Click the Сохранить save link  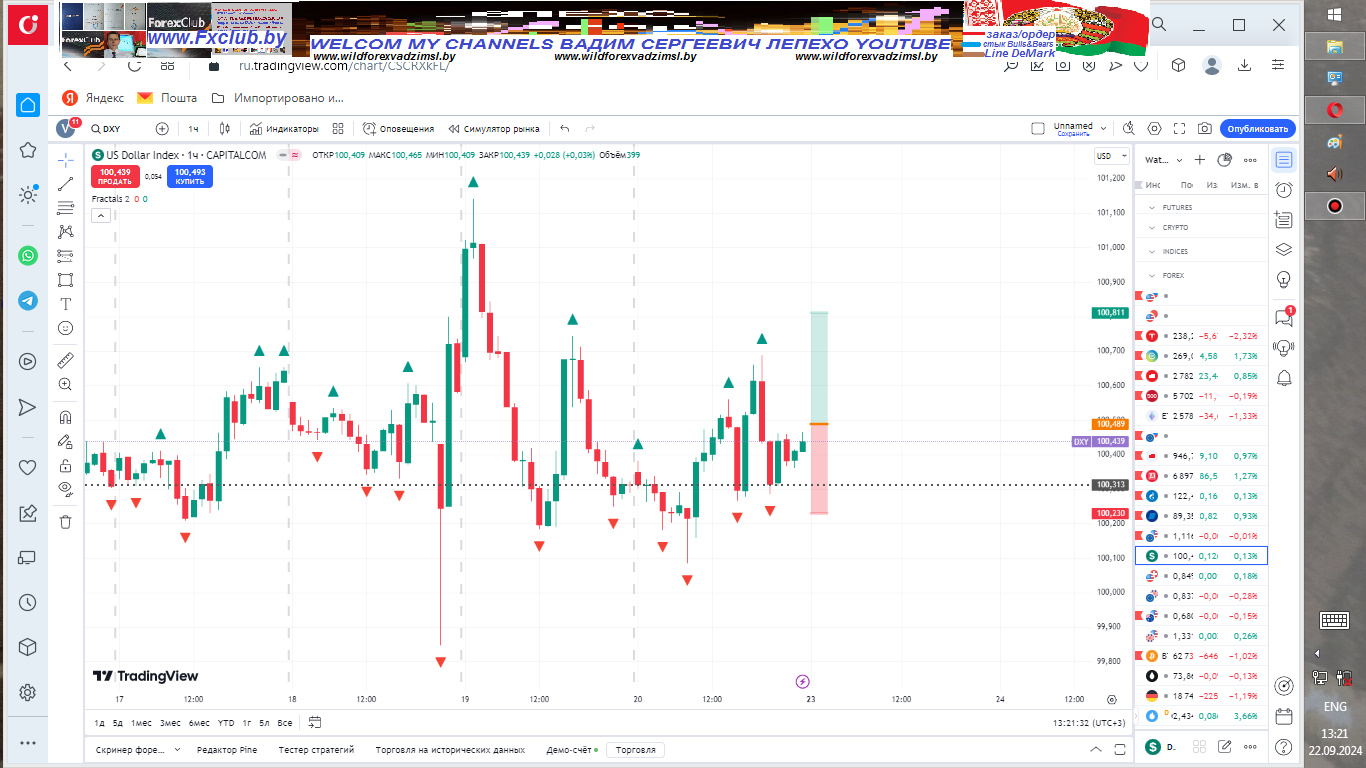pyautogui.click(x=1073, y=133)
